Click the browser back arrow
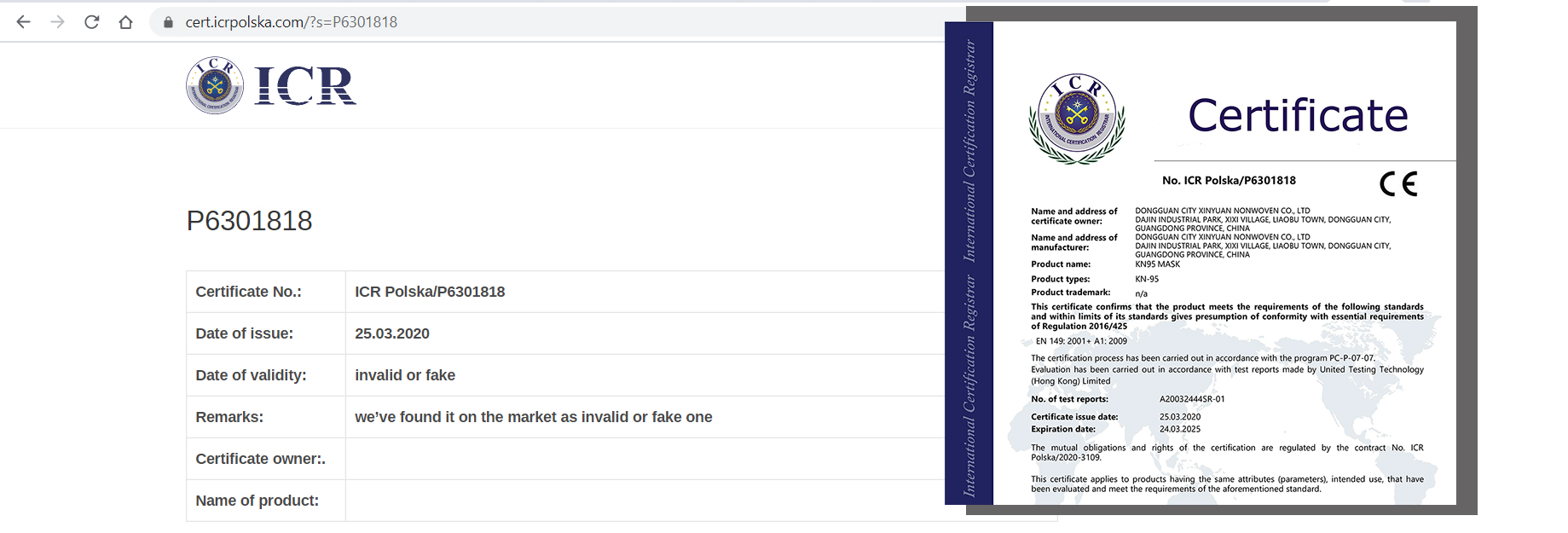1568x533 pixels. [23, 22]
